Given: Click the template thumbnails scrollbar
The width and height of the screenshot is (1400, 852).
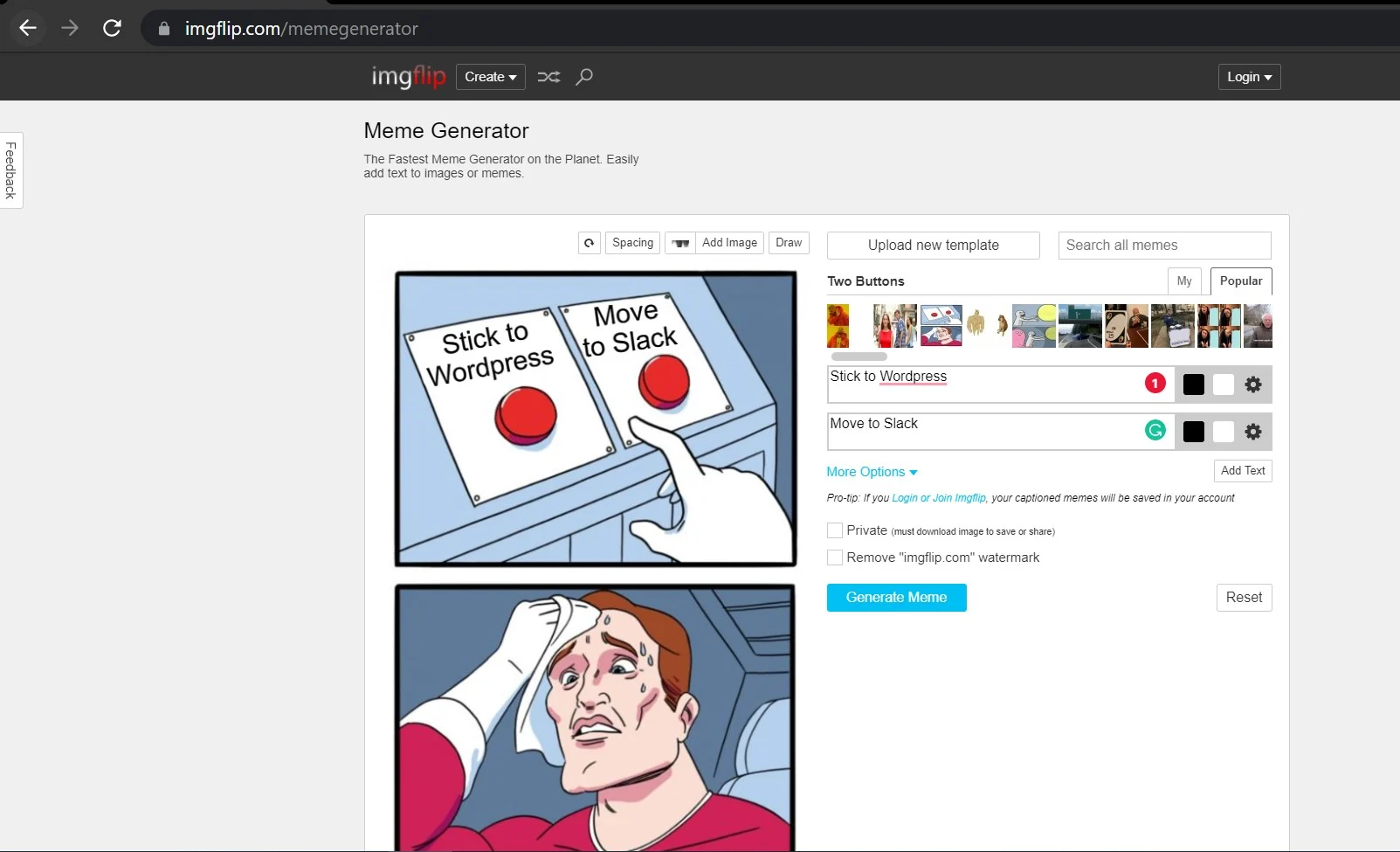Looking at the screenshot, I should point(859,357).
